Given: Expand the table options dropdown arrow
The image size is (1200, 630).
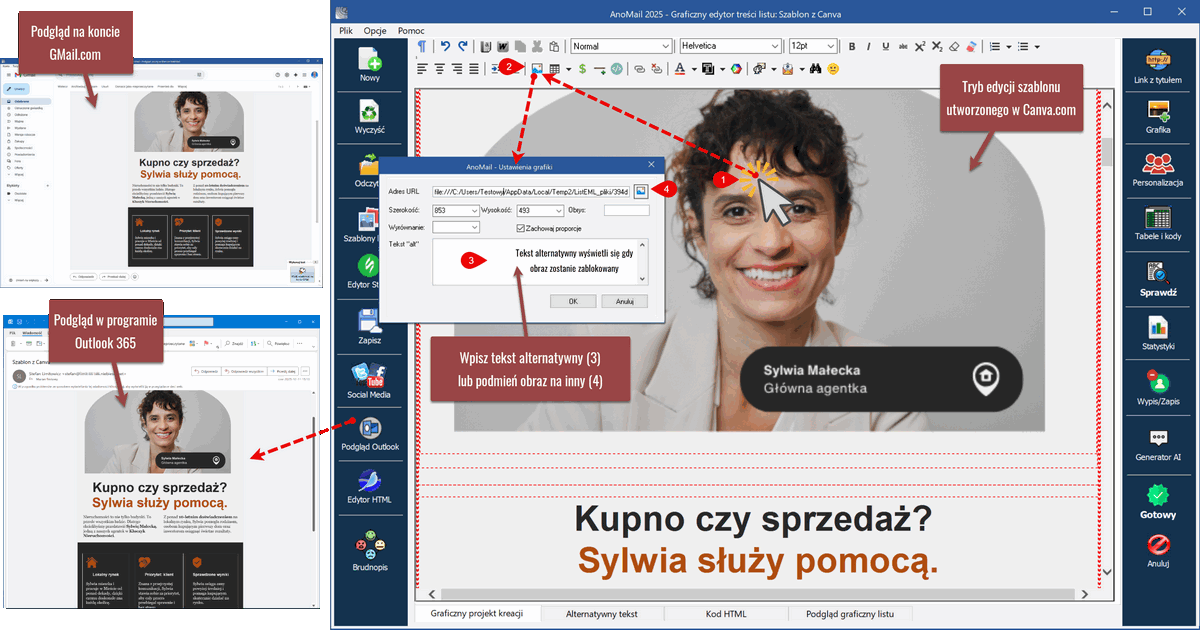Looking at the screenshot, I should coord(568,69).
